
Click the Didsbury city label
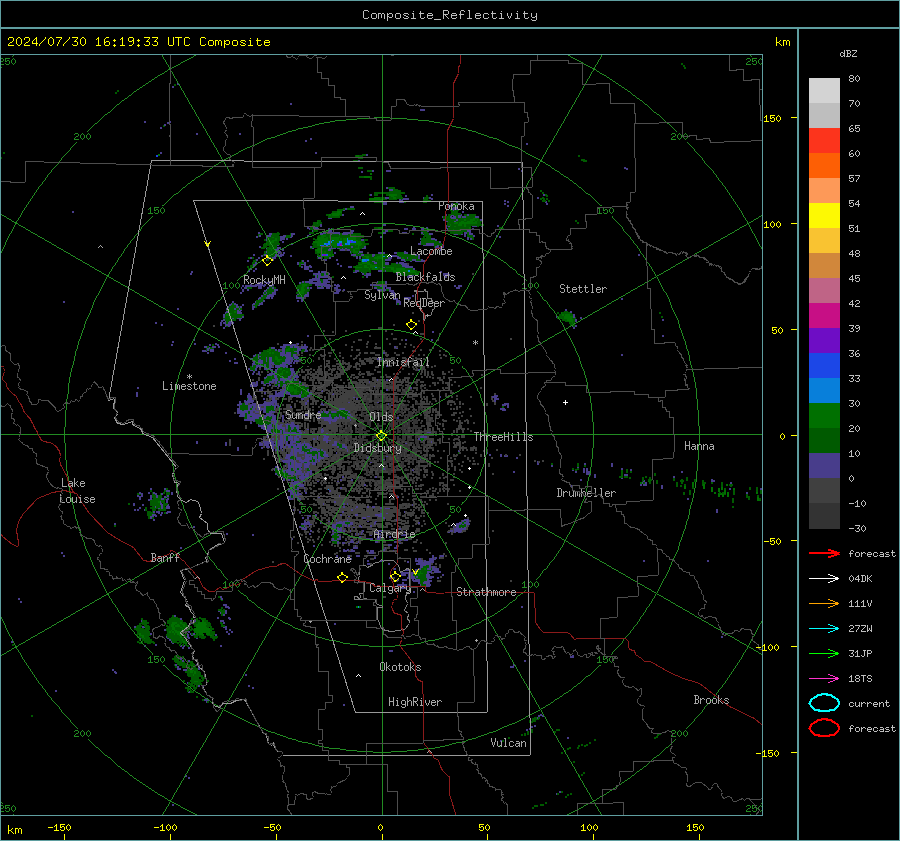coord(377,448)
